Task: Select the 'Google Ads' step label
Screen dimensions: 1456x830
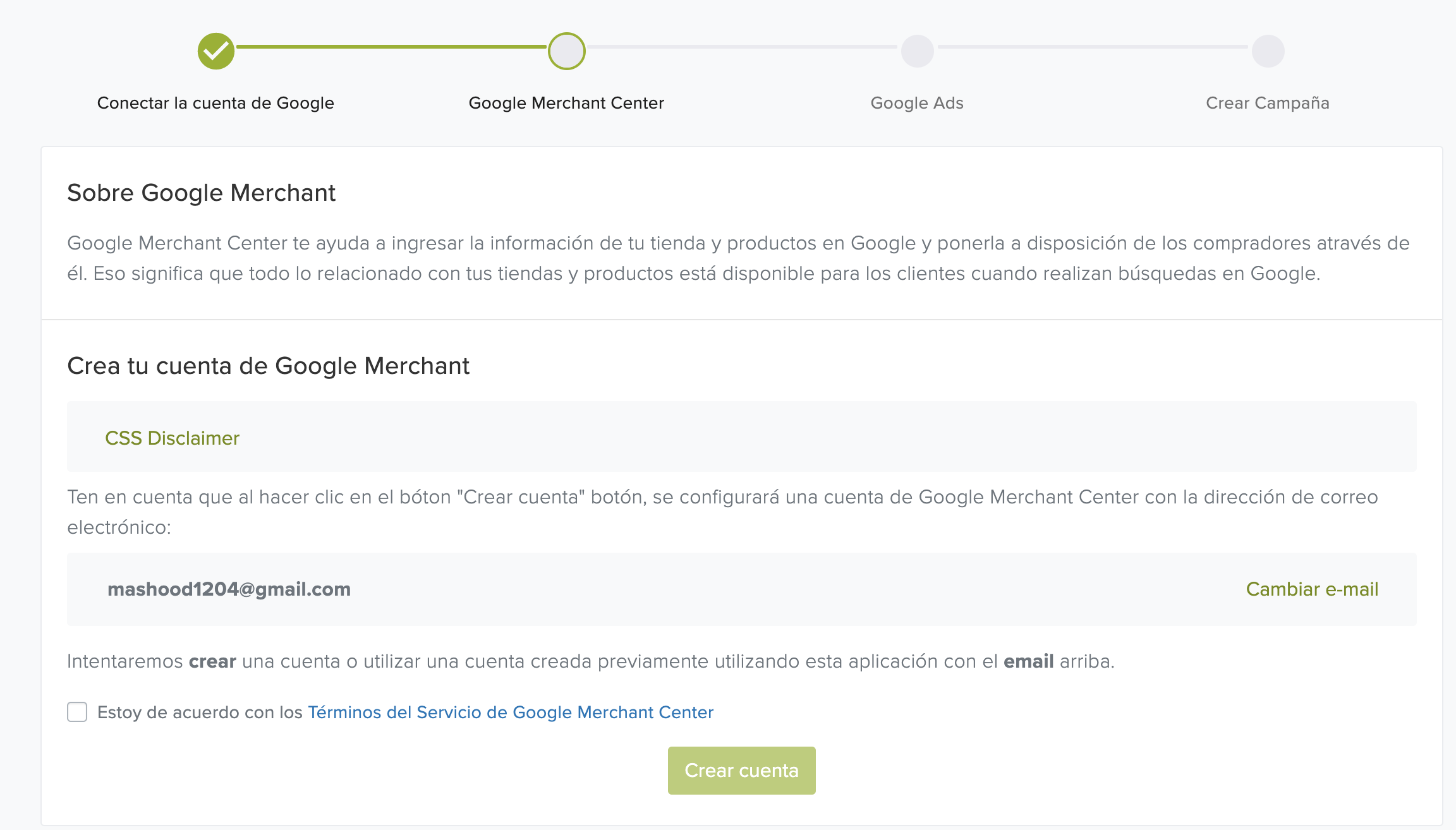Action: (x=917, y=103)
